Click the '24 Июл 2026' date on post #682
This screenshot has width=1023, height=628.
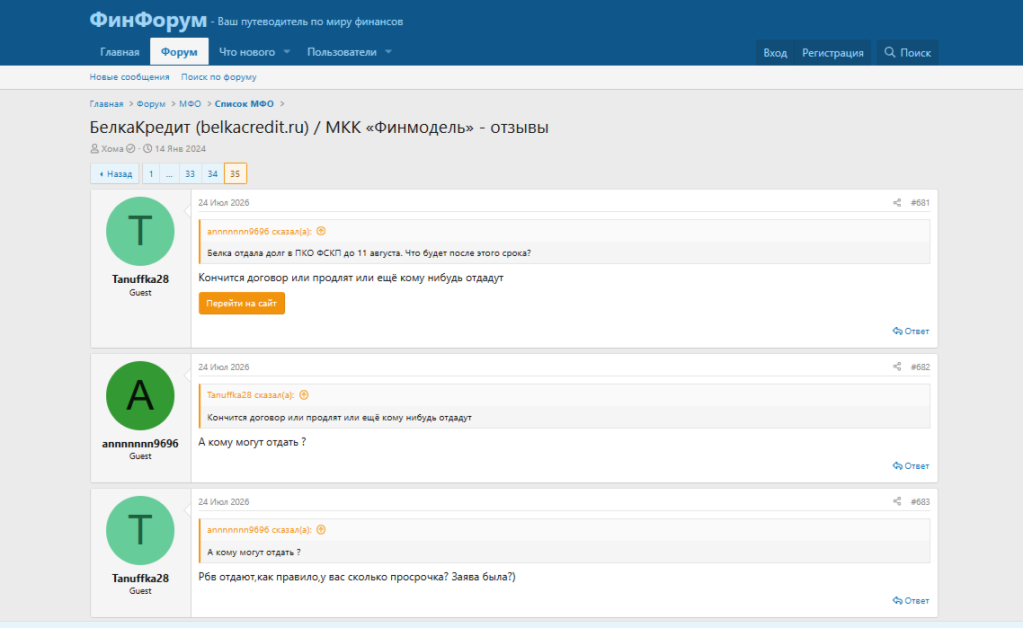[224, 367]
